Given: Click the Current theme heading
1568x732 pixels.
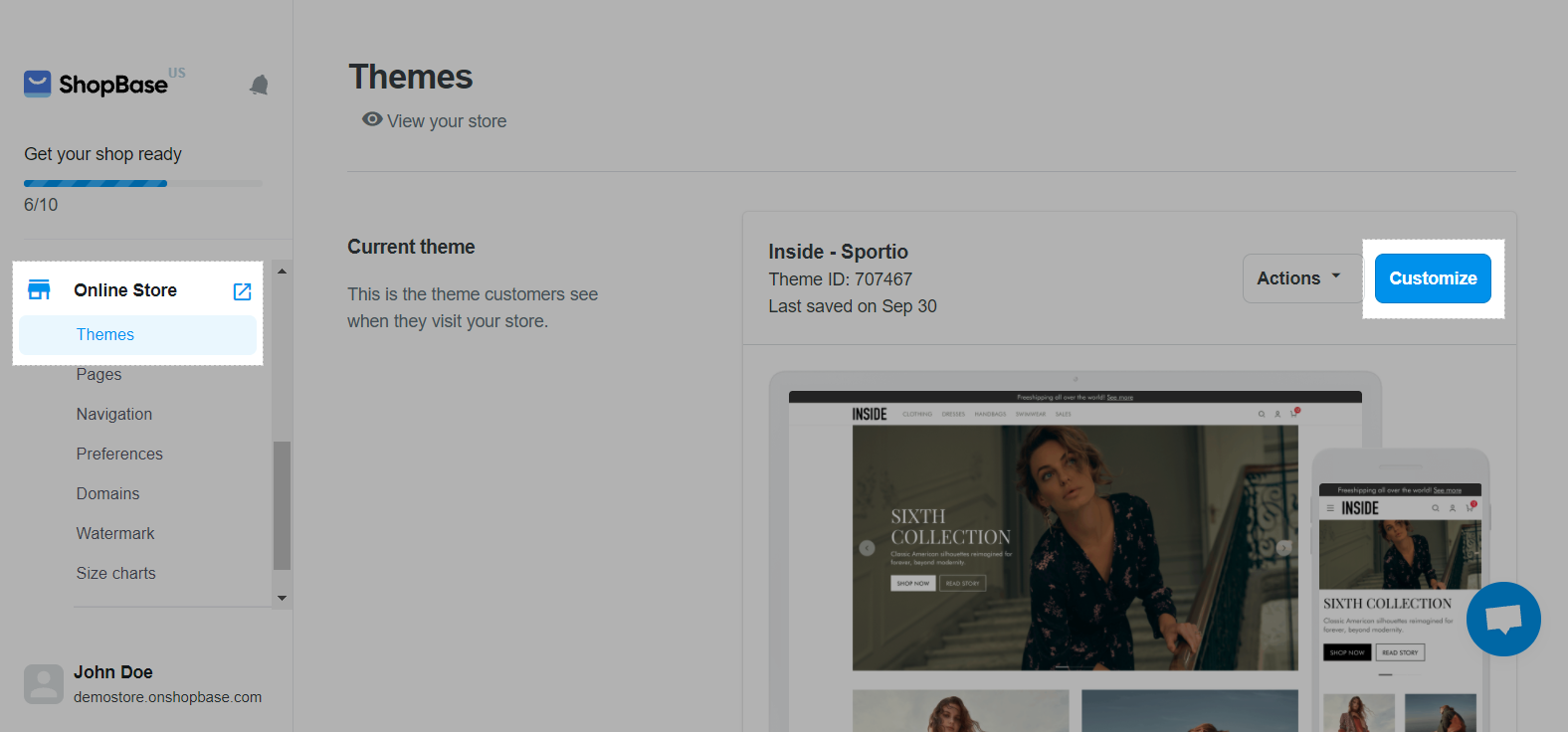Looking at the screenshot, I should pos(411,247).
